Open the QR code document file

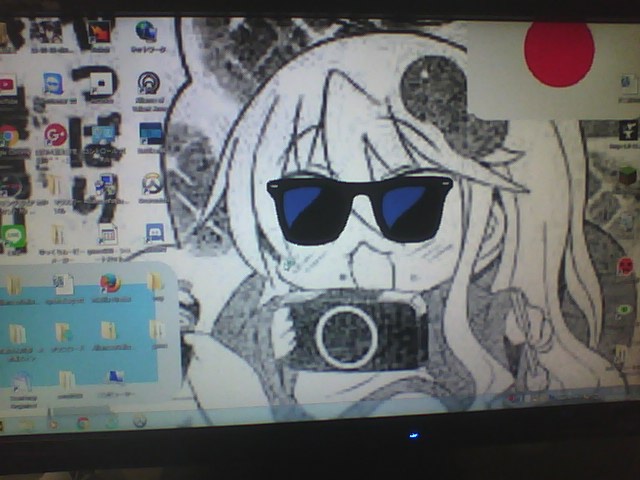coord(63,284)
